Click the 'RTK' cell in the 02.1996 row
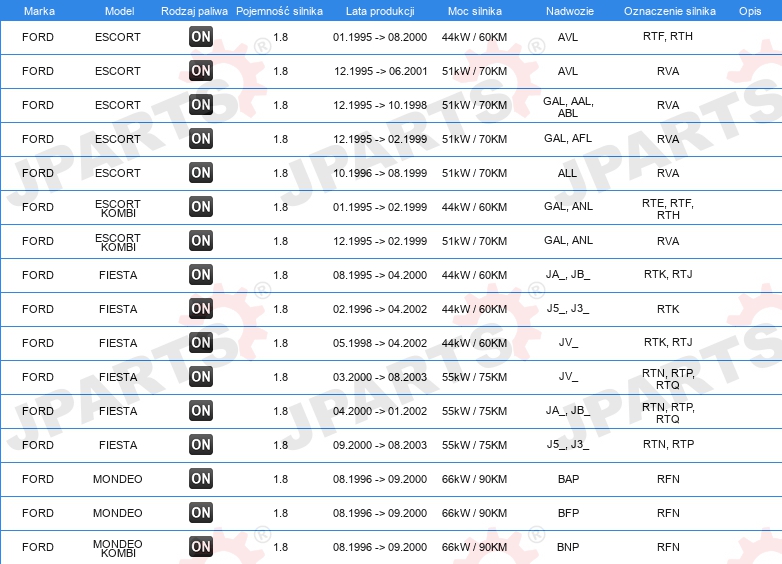 point(668,309)
